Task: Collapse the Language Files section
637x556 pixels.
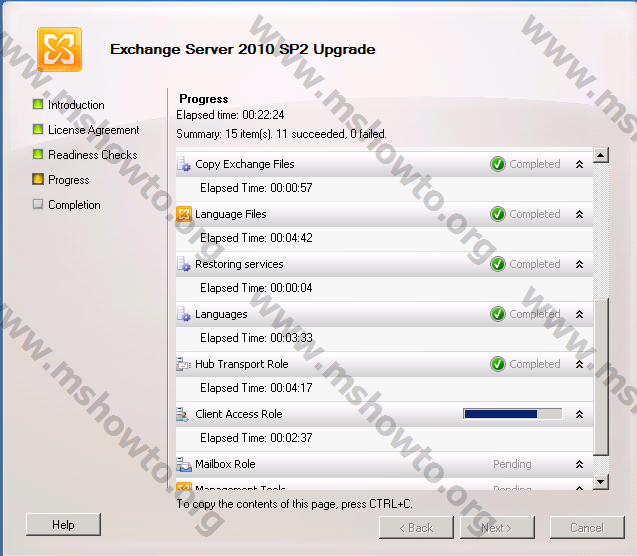Action: point(579,214)
